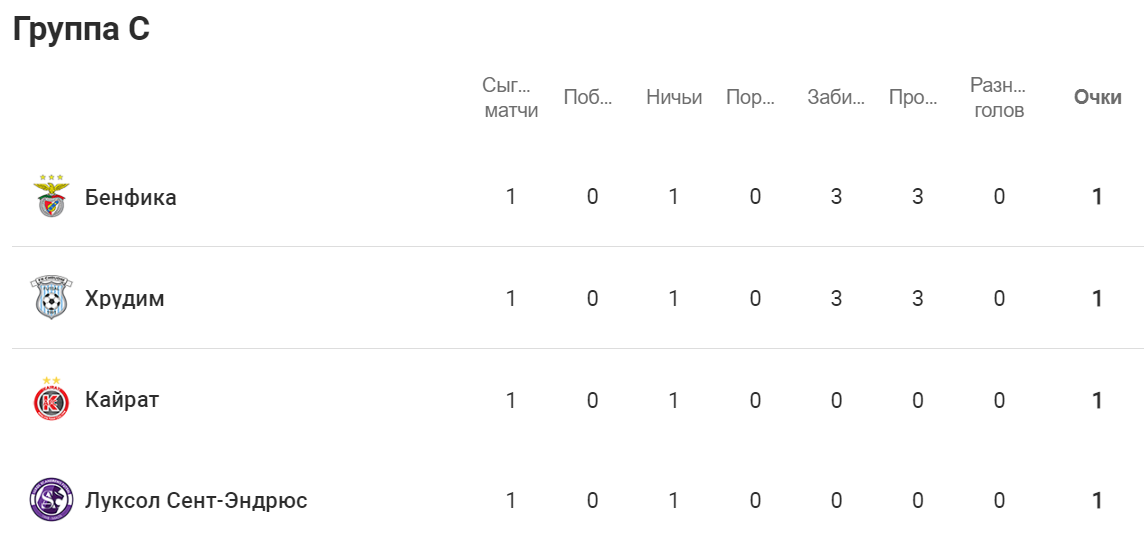Open the Хрудим team name link
This screenshot has height=542, width=1144.
125,299
